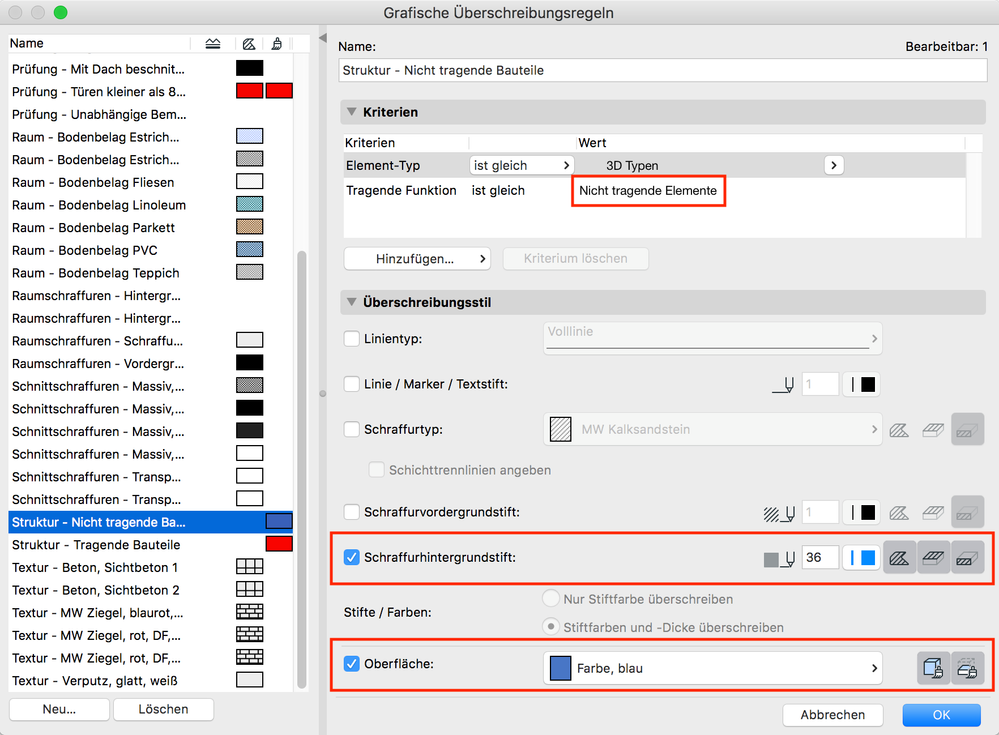Click texture swatch of Textur - Beton, Sichtbeton 2
The image size is (999, 735).
250,589
